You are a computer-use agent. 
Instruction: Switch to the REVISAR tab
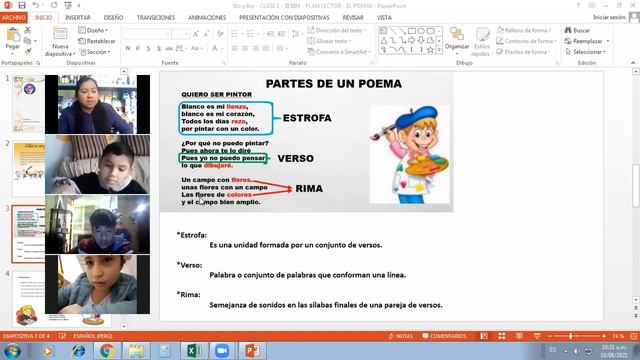(x=353, y=18)
